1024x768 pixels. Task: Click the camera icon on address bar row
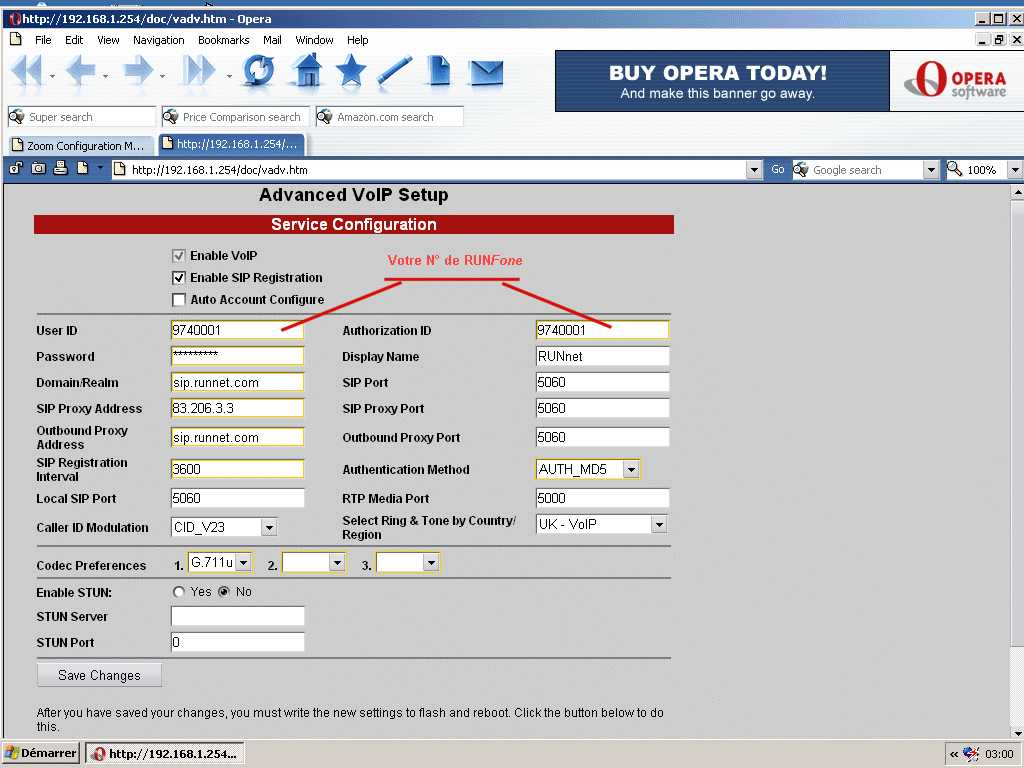coord(39,169)
